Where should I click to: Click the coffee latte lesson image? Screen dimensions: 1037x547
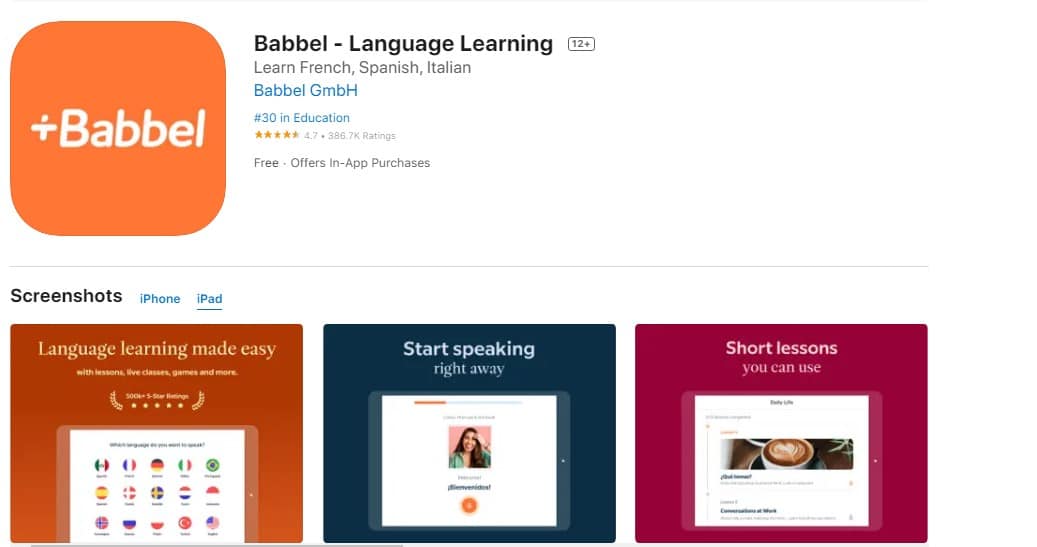point(786,453)
